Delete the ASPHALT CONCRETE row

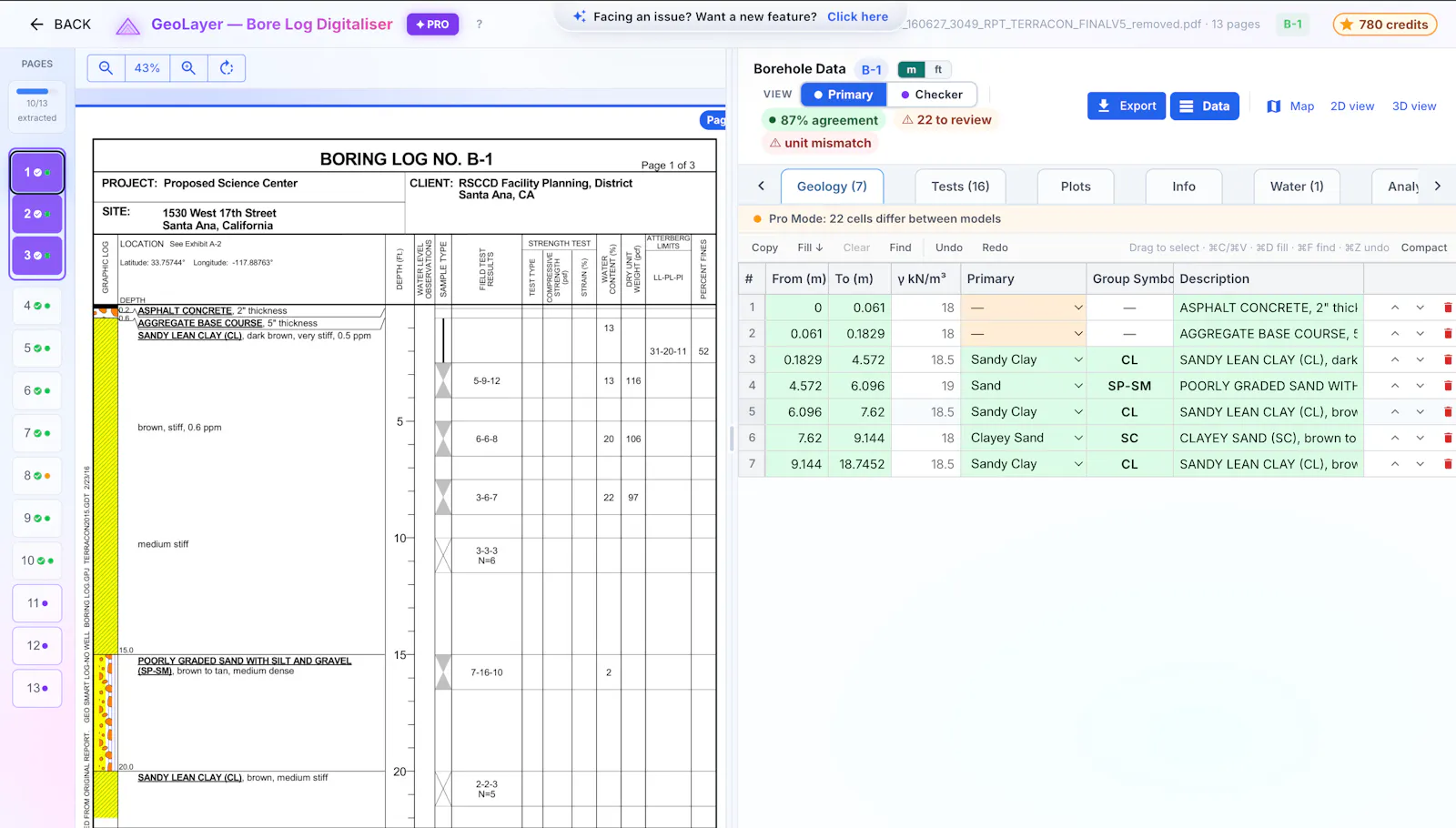(x=1448, y=308)
